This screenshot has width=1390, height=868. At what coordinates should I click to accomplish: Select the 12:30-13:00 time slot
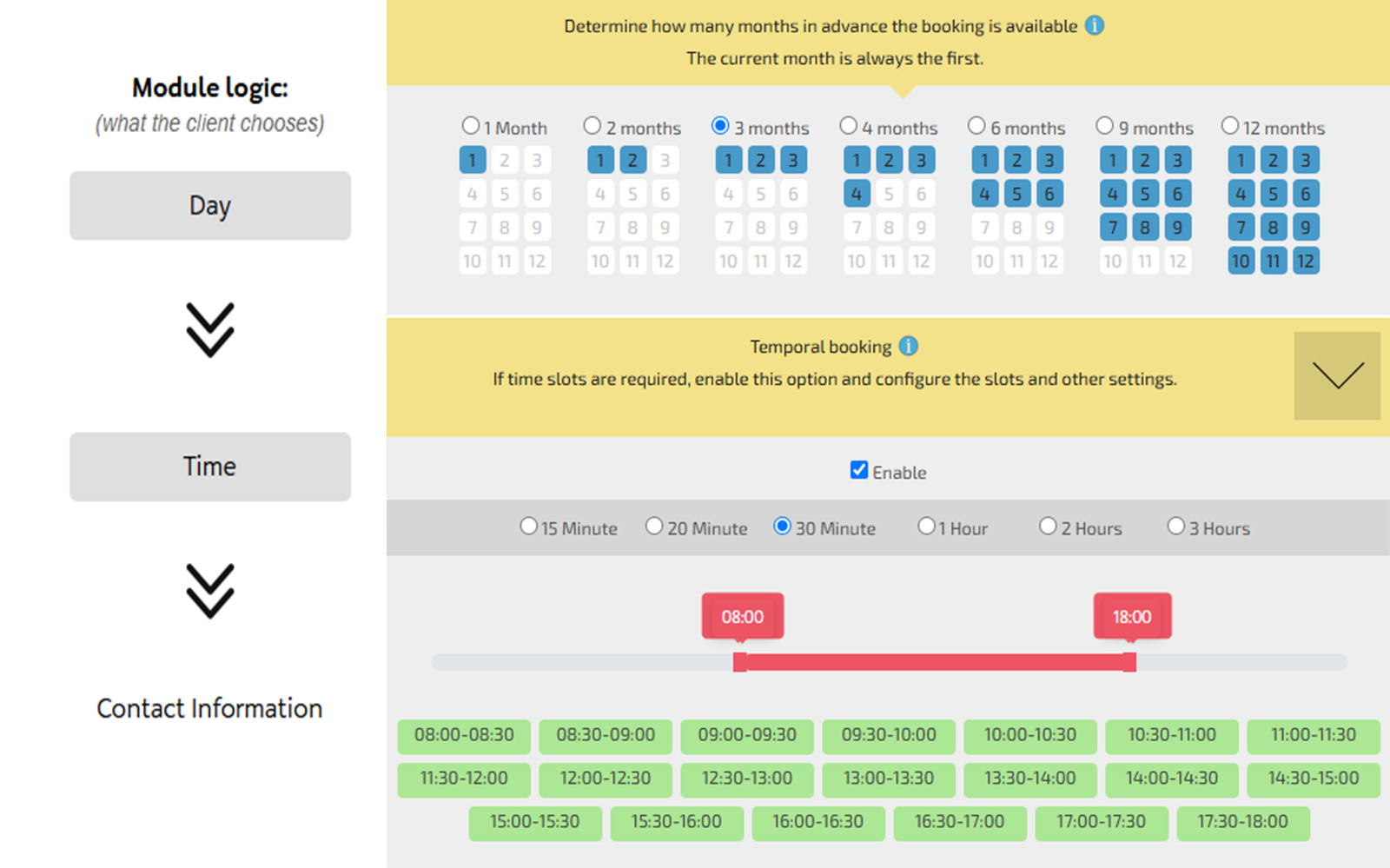click(747, 779)
